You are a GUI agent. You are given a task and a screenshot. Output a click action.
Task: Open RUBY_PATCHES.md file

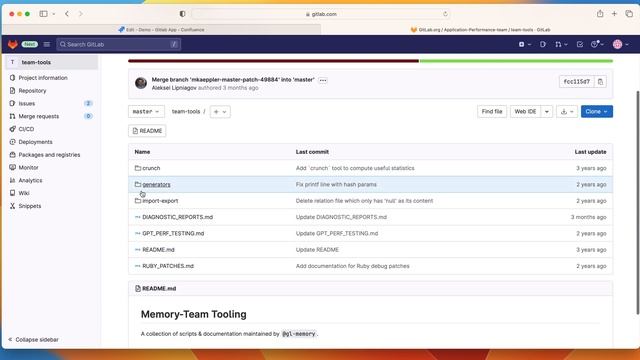point(168,266)
